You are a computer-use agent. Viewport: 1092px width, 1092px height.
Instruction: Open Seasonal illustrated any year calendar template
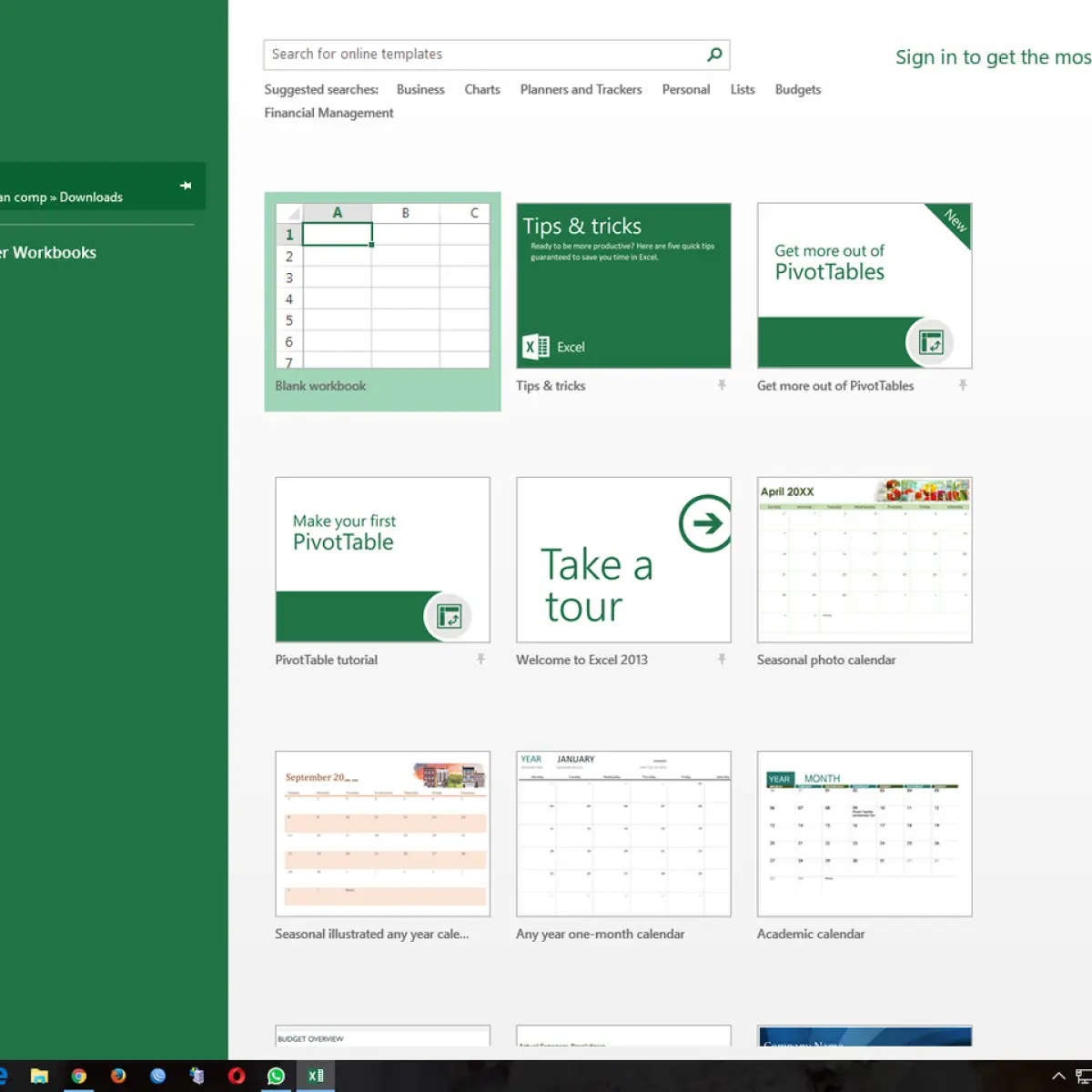point(382,834)
